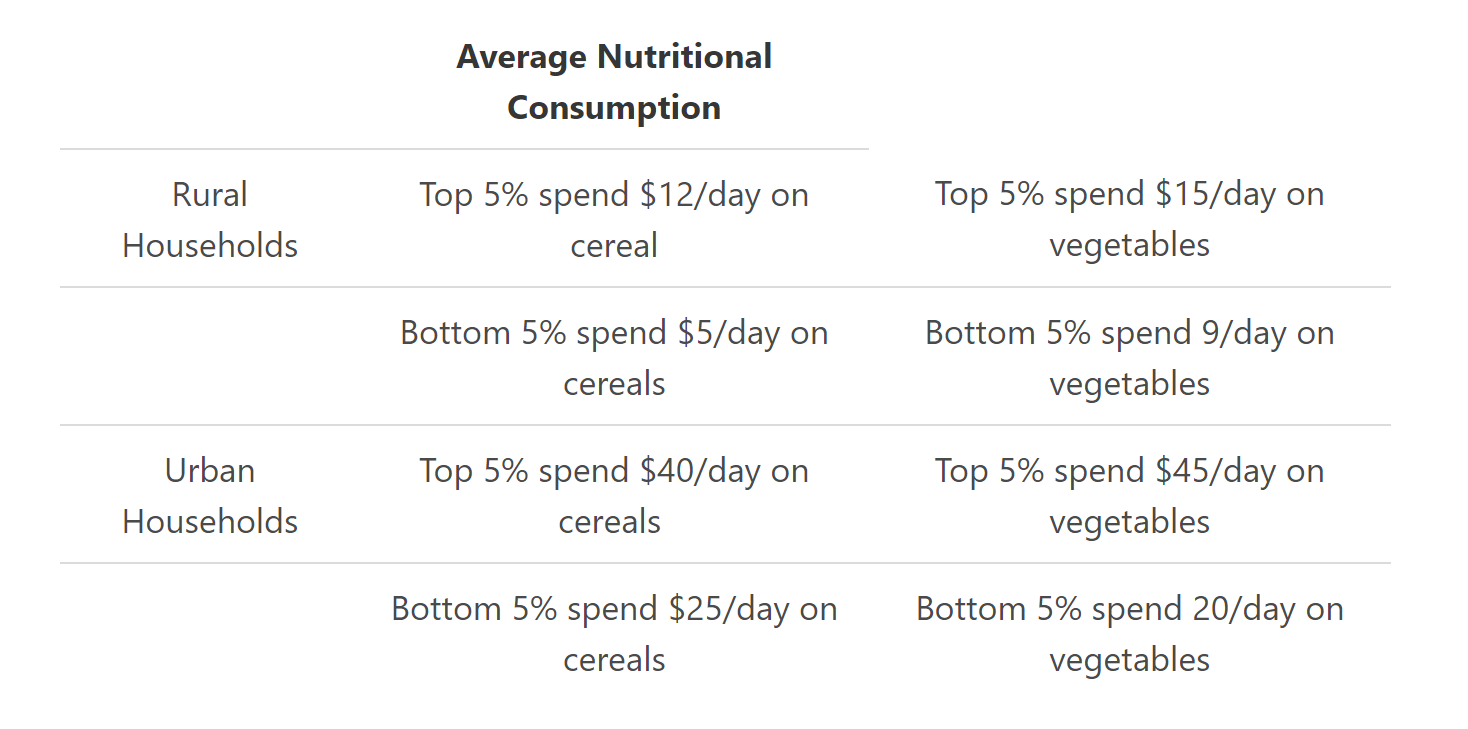
Task: Select the Rural Households row label
Action: 210,220
